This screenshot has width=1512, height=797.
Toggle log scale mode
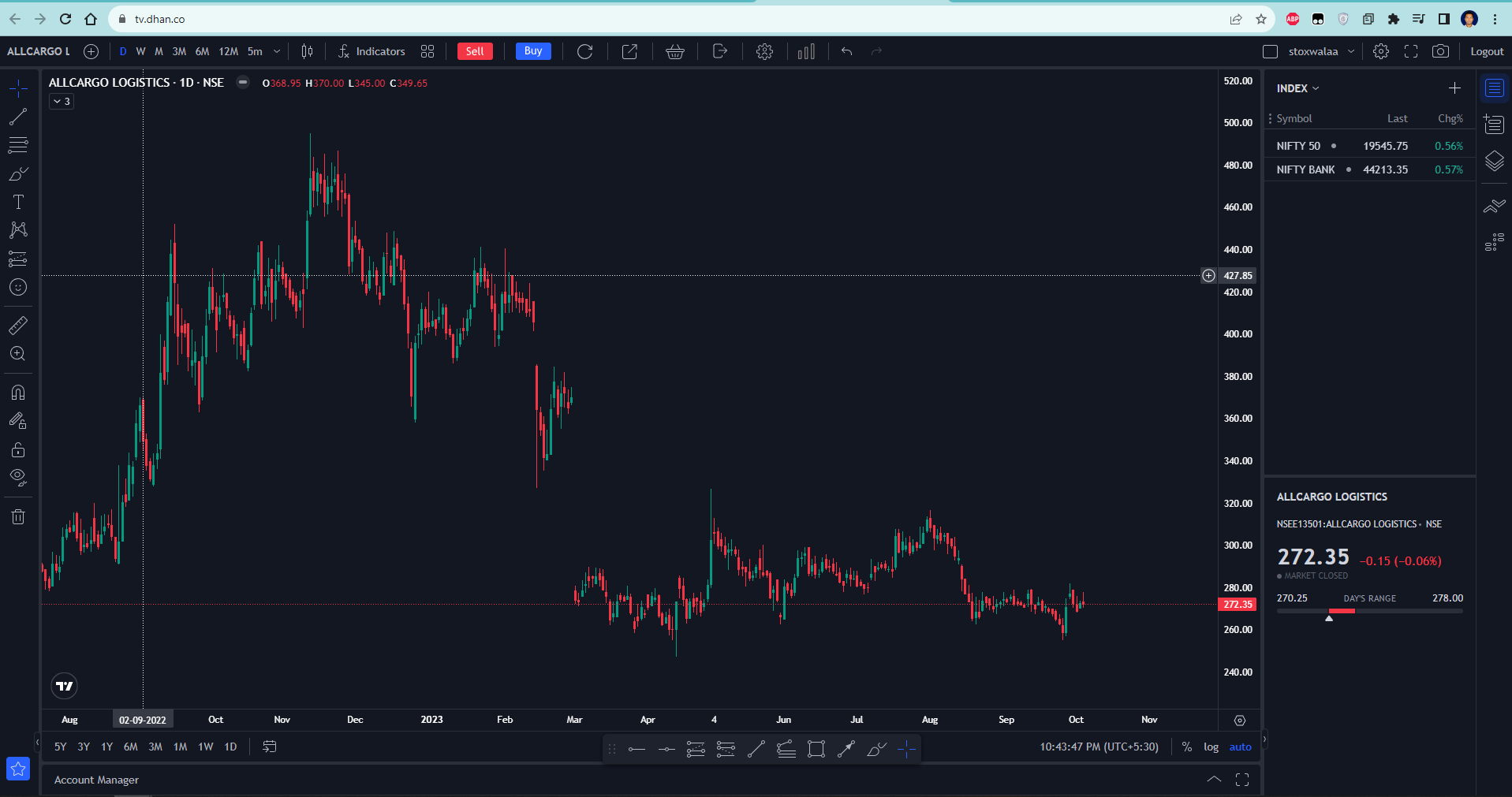(x=1211, y=747)
